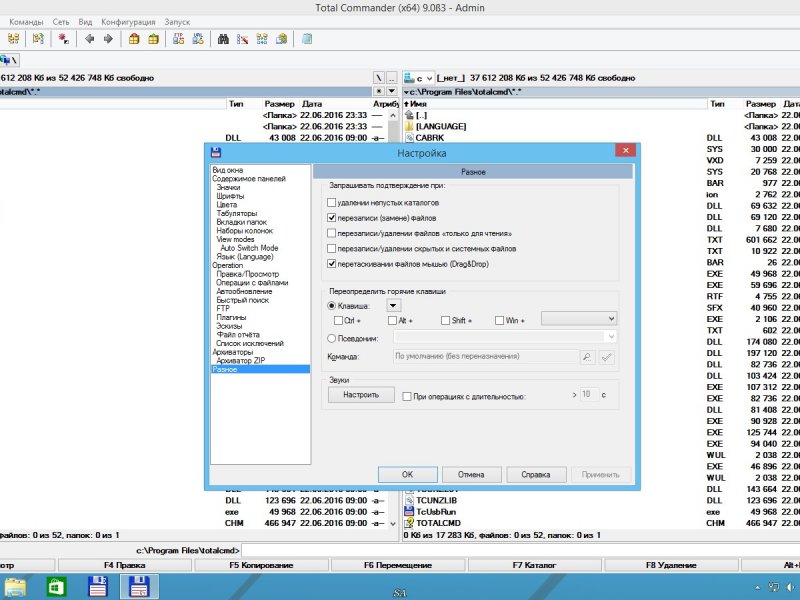Select Плагины in the settings tree
The width and height of the screenshot is (800, 600).
point(231,317)
